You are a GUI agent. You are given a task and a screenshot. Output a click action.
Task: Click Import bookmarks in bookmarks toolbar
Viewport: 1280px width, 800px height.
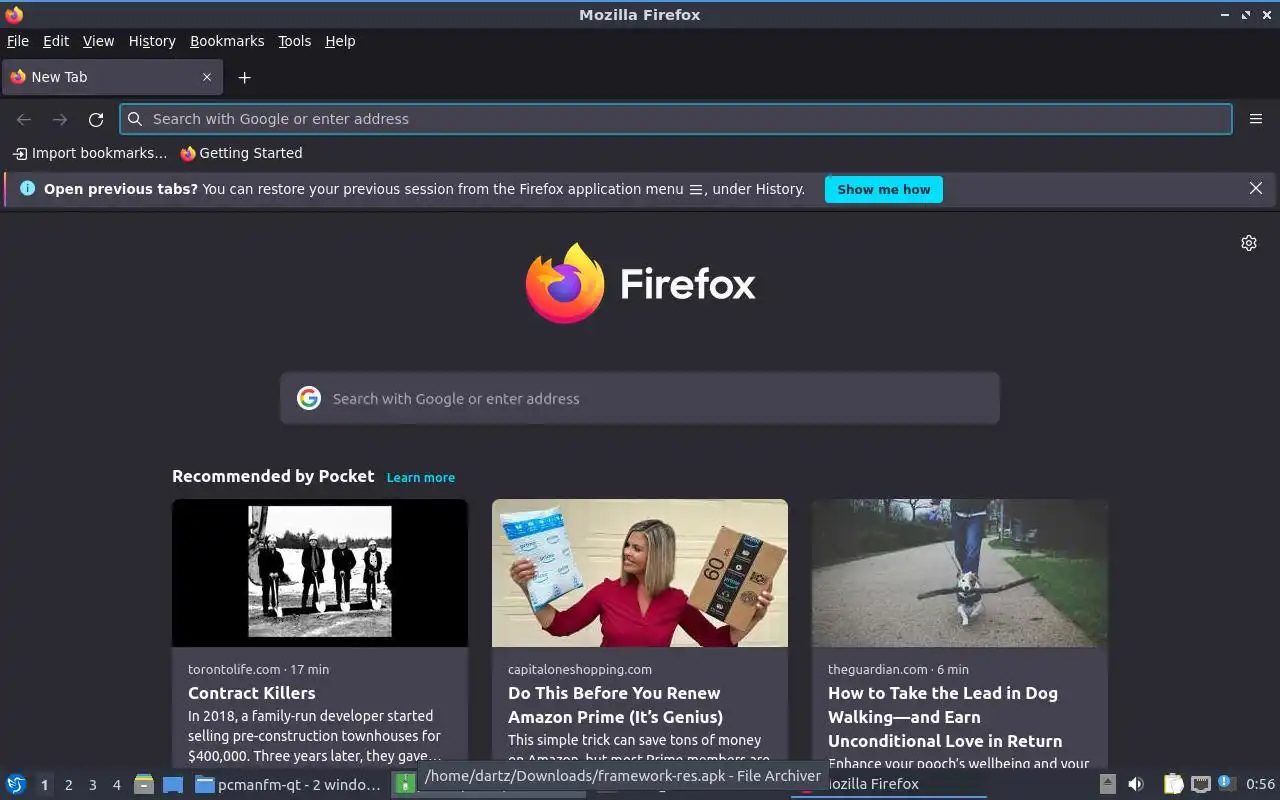pyautogui.click(x=90, y=153)
